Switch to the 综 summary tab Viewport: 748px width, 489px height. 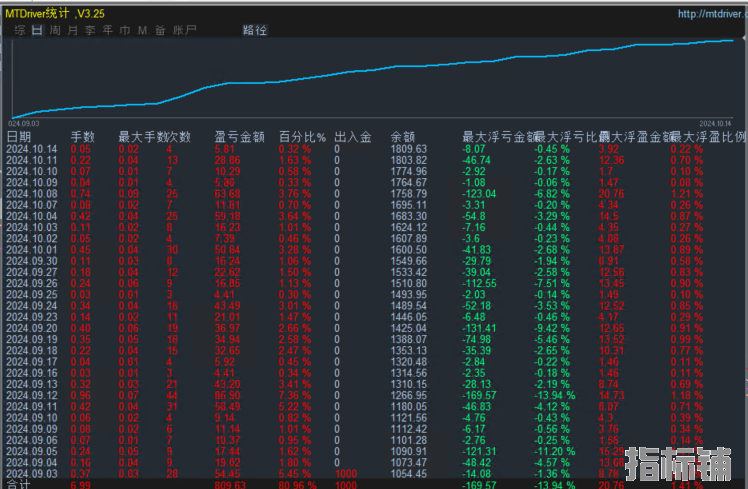(x=18, y=31)
